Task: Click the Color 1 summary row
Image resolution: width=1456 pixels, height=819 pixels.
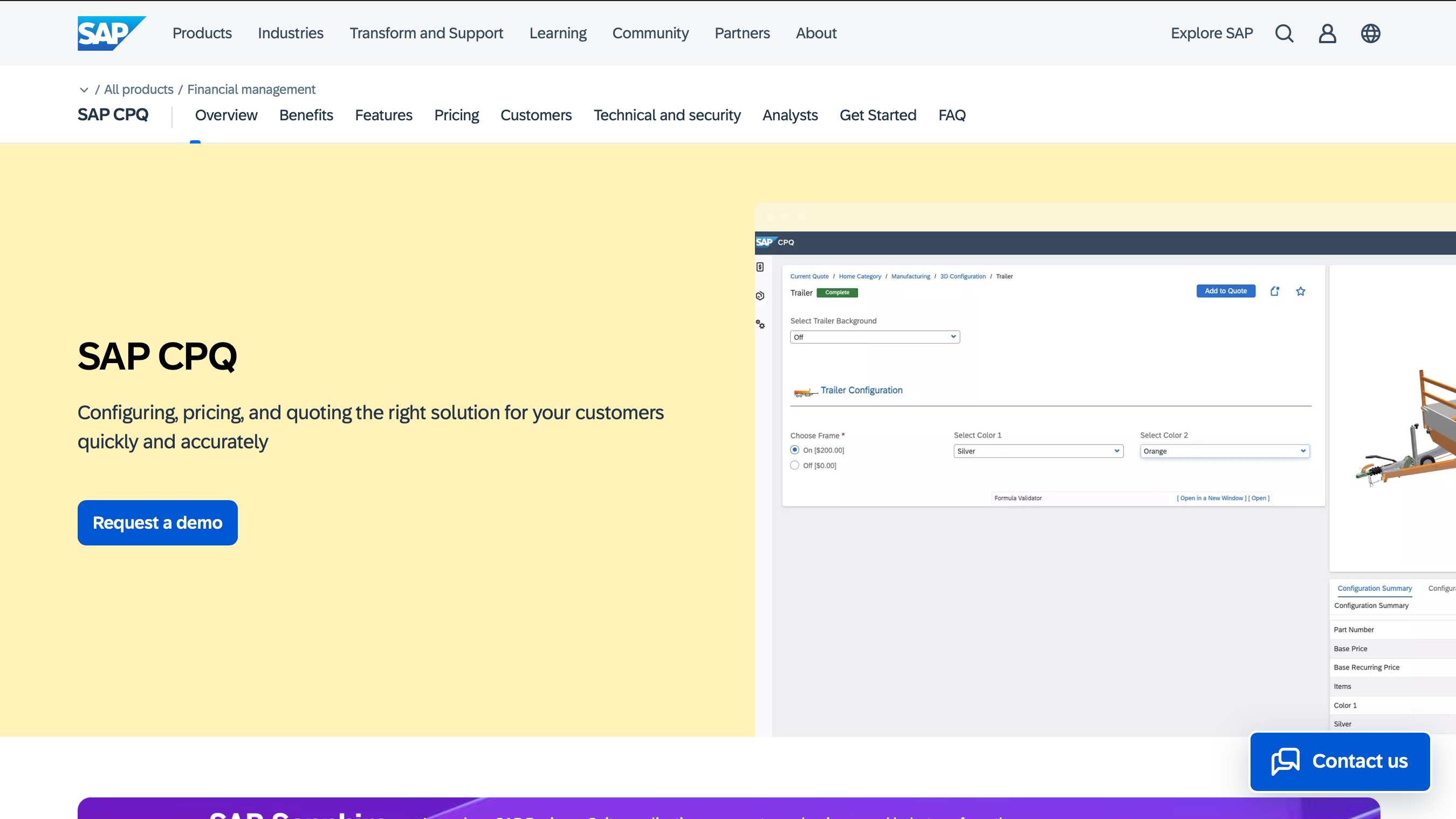Action: tap(1393, 705)
